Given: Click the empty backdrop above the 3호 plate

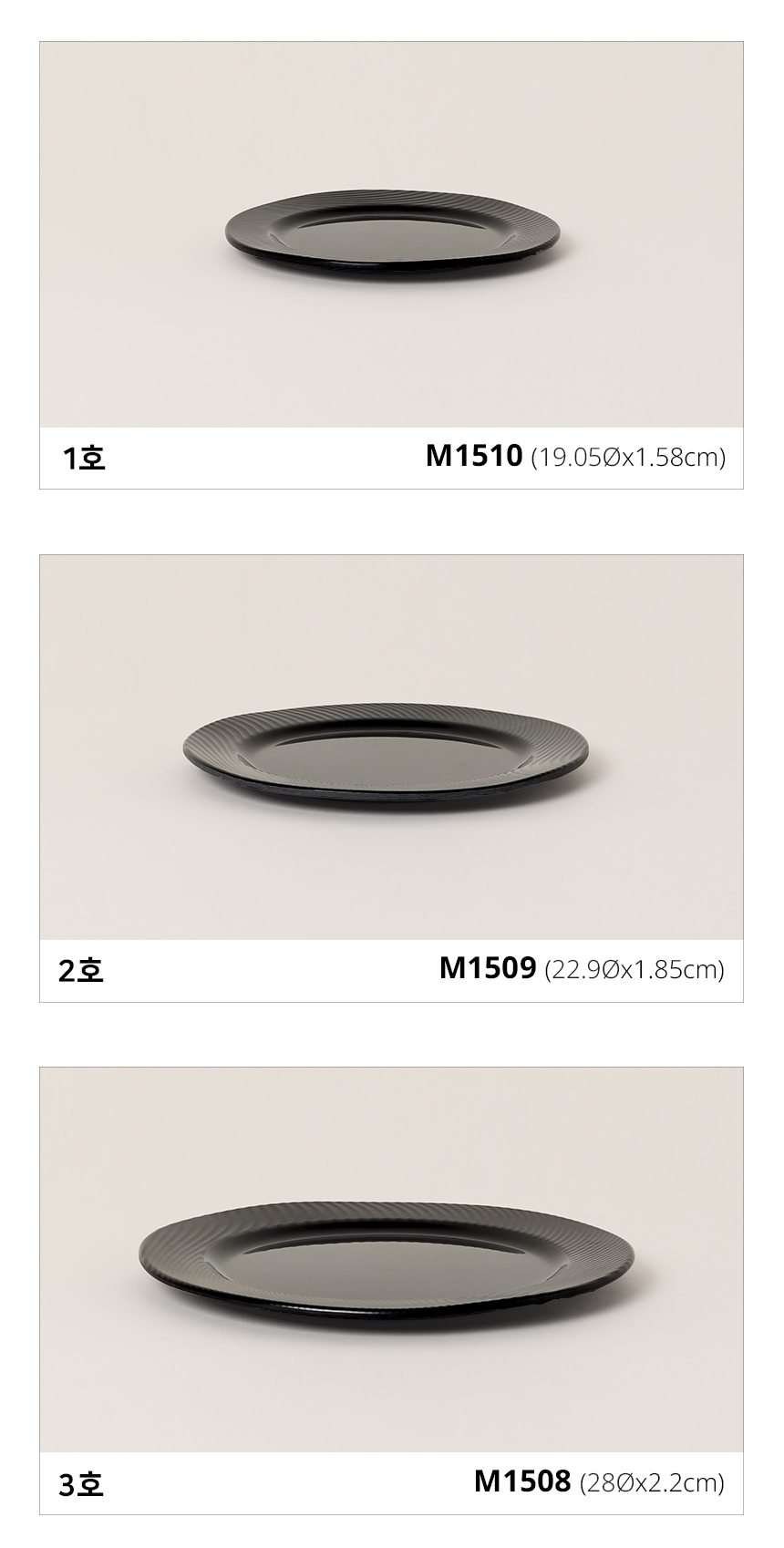Looking at the screenshot, I should (x=392, y=1140).
